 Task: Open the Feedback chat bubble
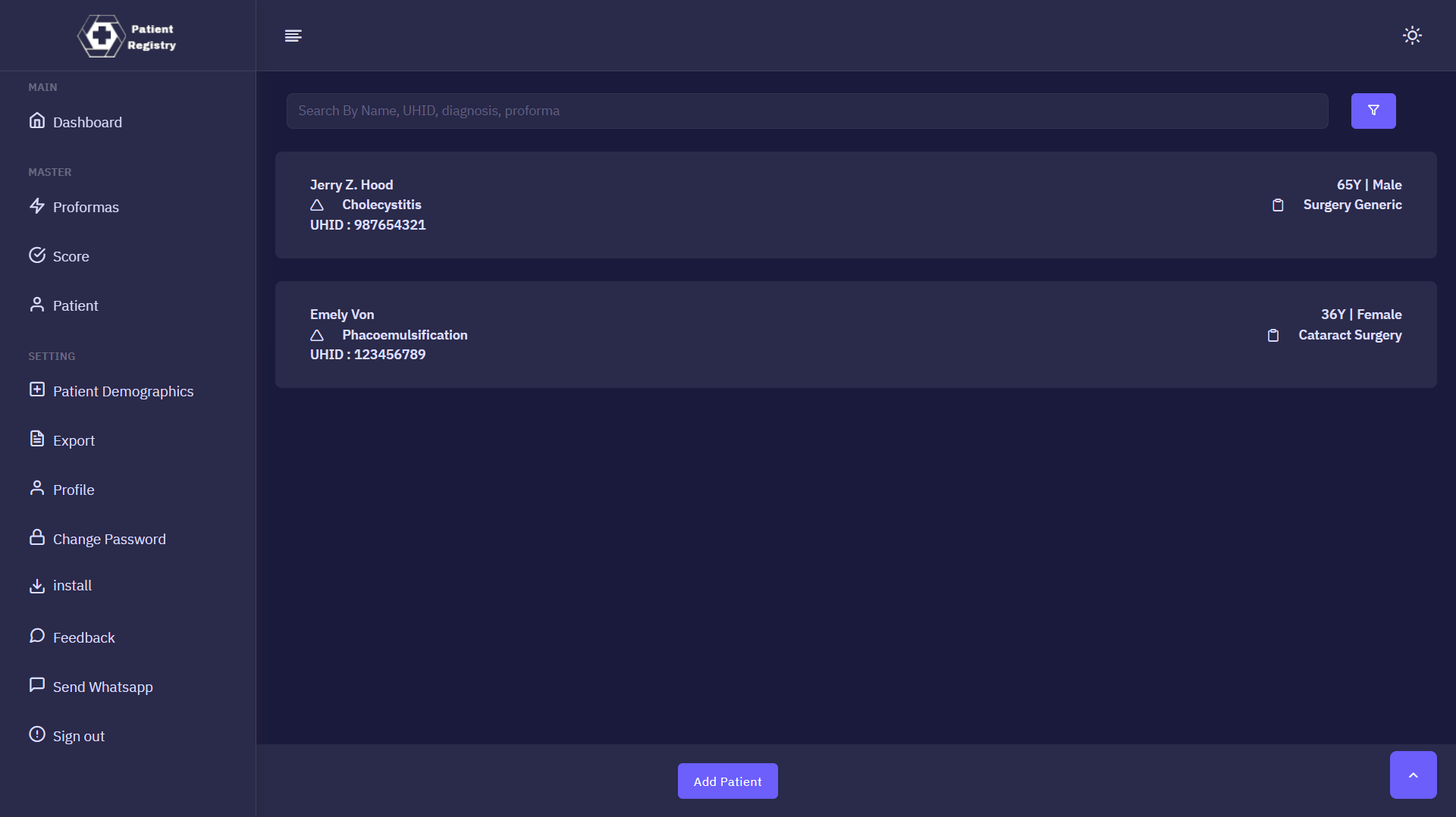(x=37, y=636)
